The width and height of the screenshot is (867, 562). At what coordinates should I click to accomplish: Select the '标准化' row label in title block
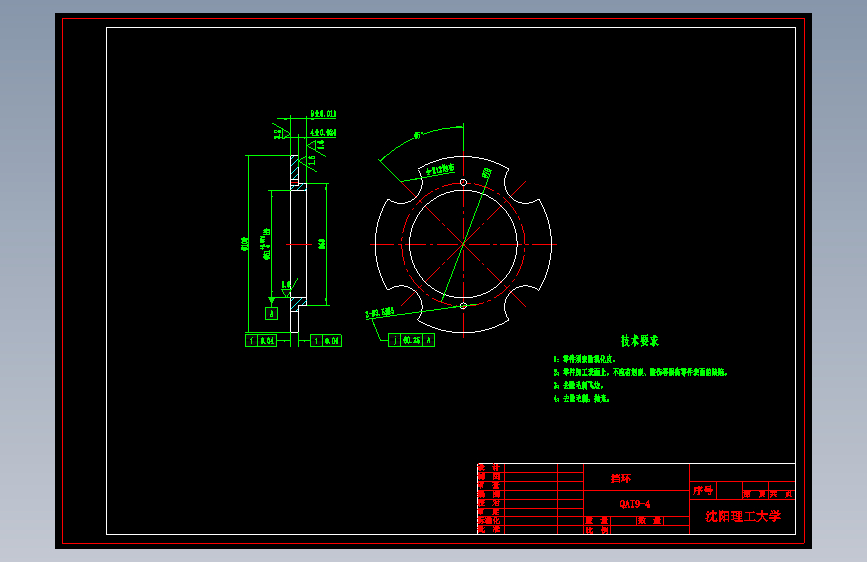coord(489,521)
